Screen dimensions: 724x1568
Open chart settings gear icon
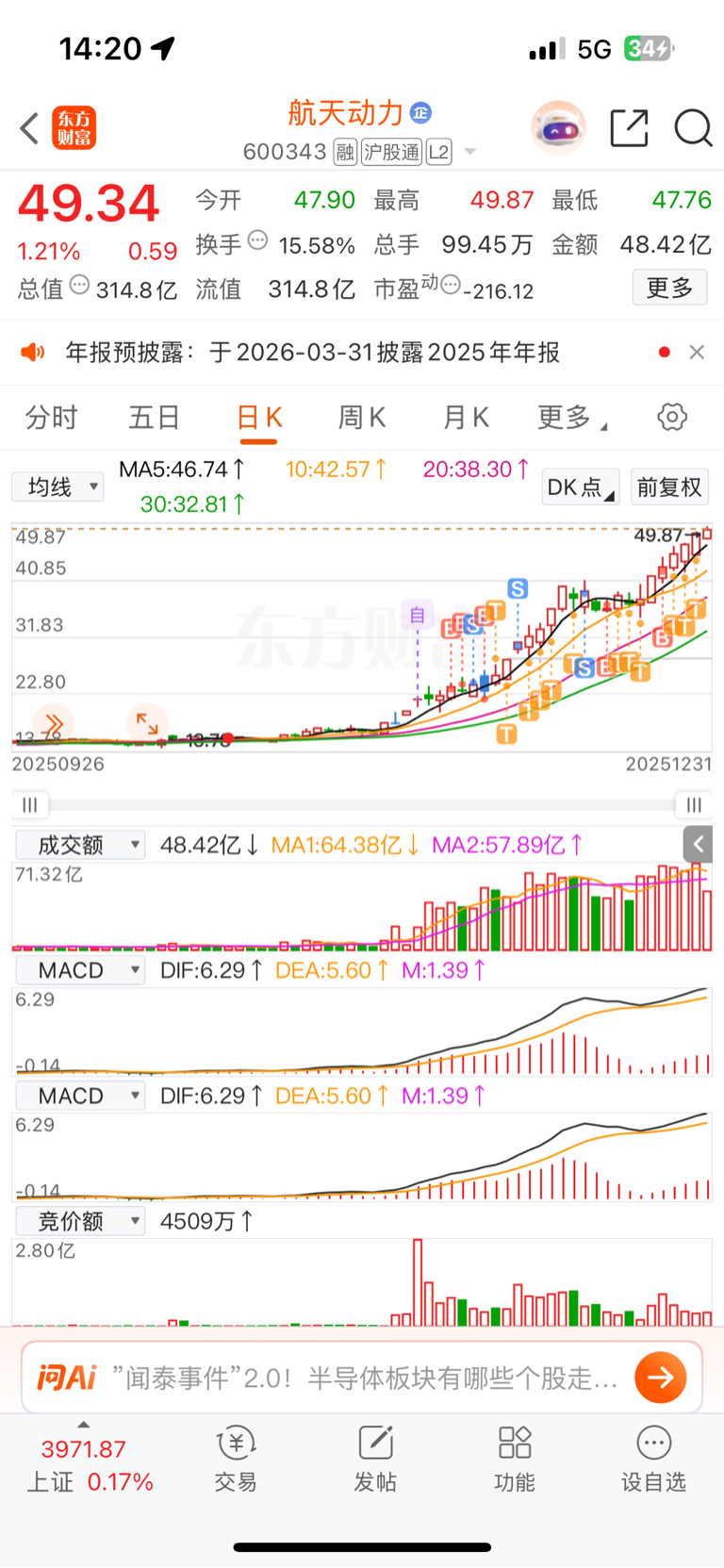pyautogui.click(x=672, y=417)
